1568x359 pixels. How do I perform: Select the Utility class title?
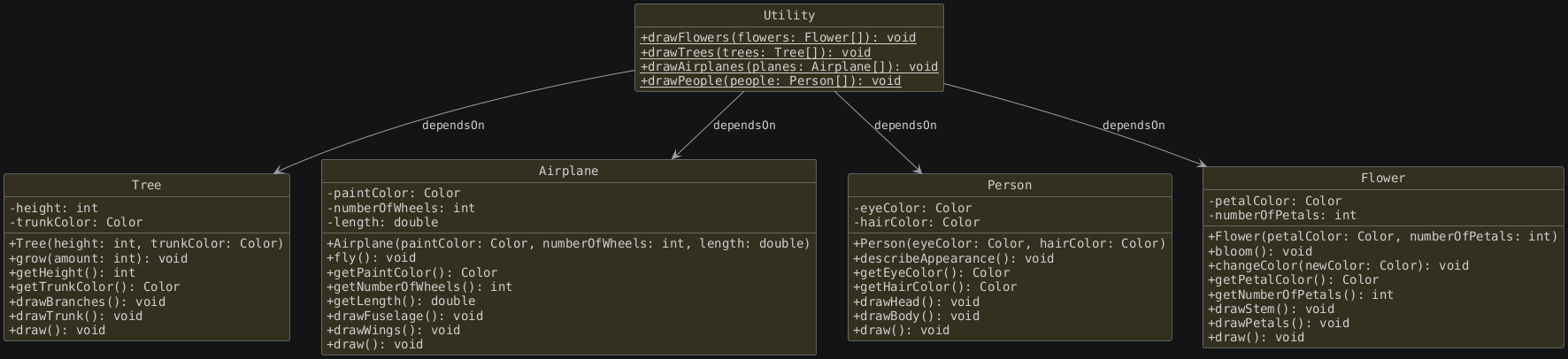tap(789, 15)
